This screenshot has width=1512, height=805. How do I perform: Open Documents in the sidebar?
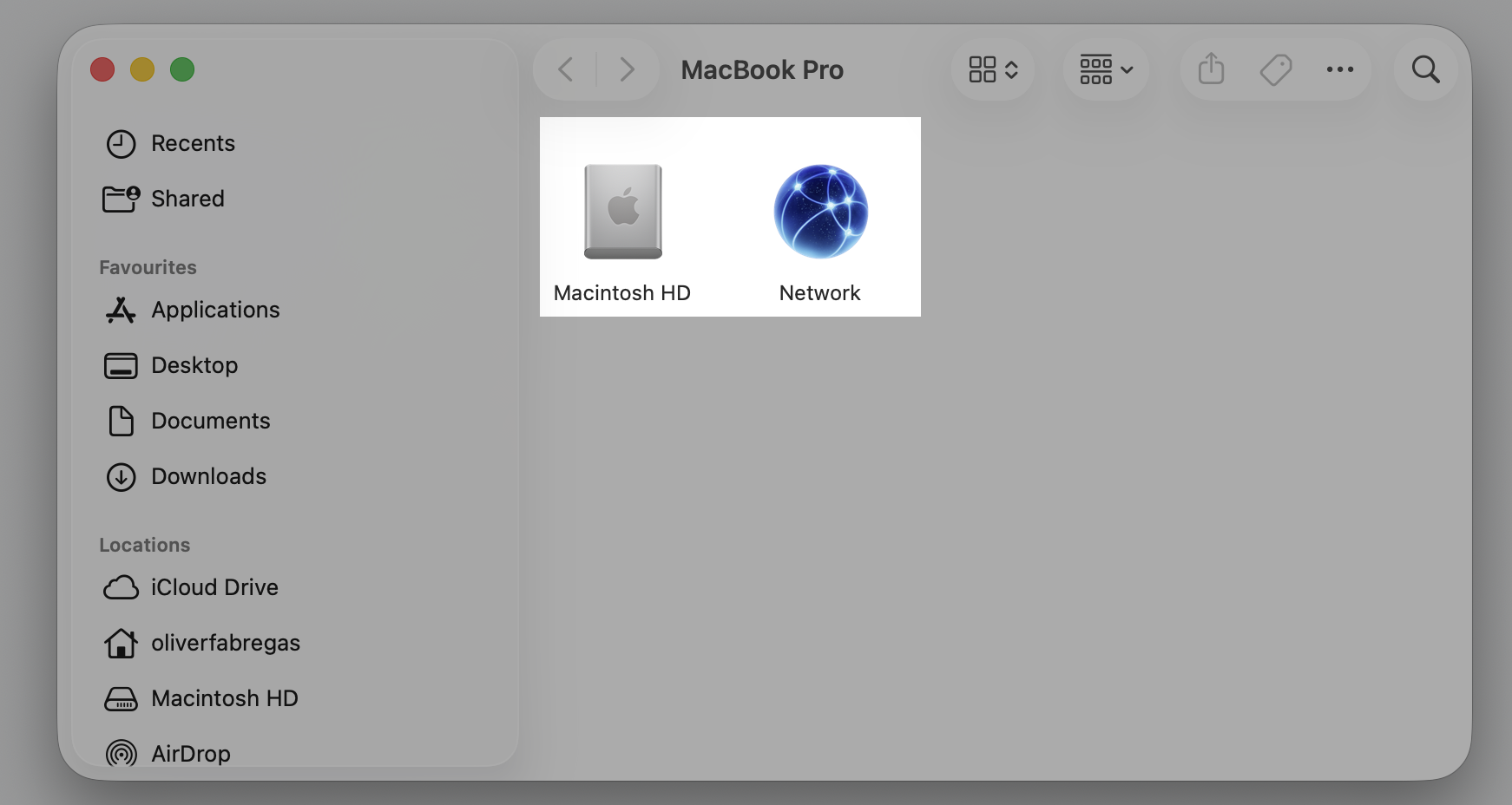(x=295, y=421)
